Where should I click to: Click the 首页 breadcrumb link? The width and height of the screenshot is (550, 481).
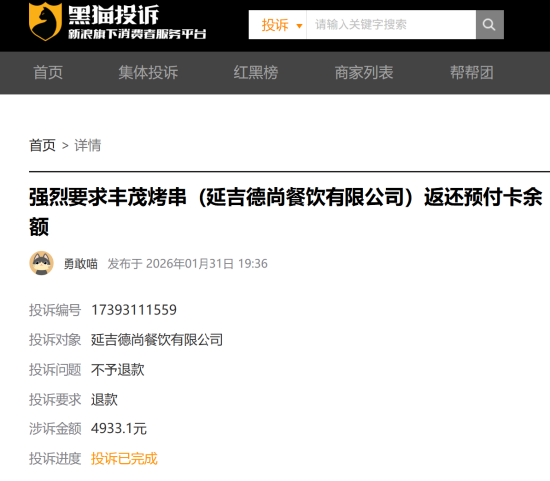coord(42,145)
